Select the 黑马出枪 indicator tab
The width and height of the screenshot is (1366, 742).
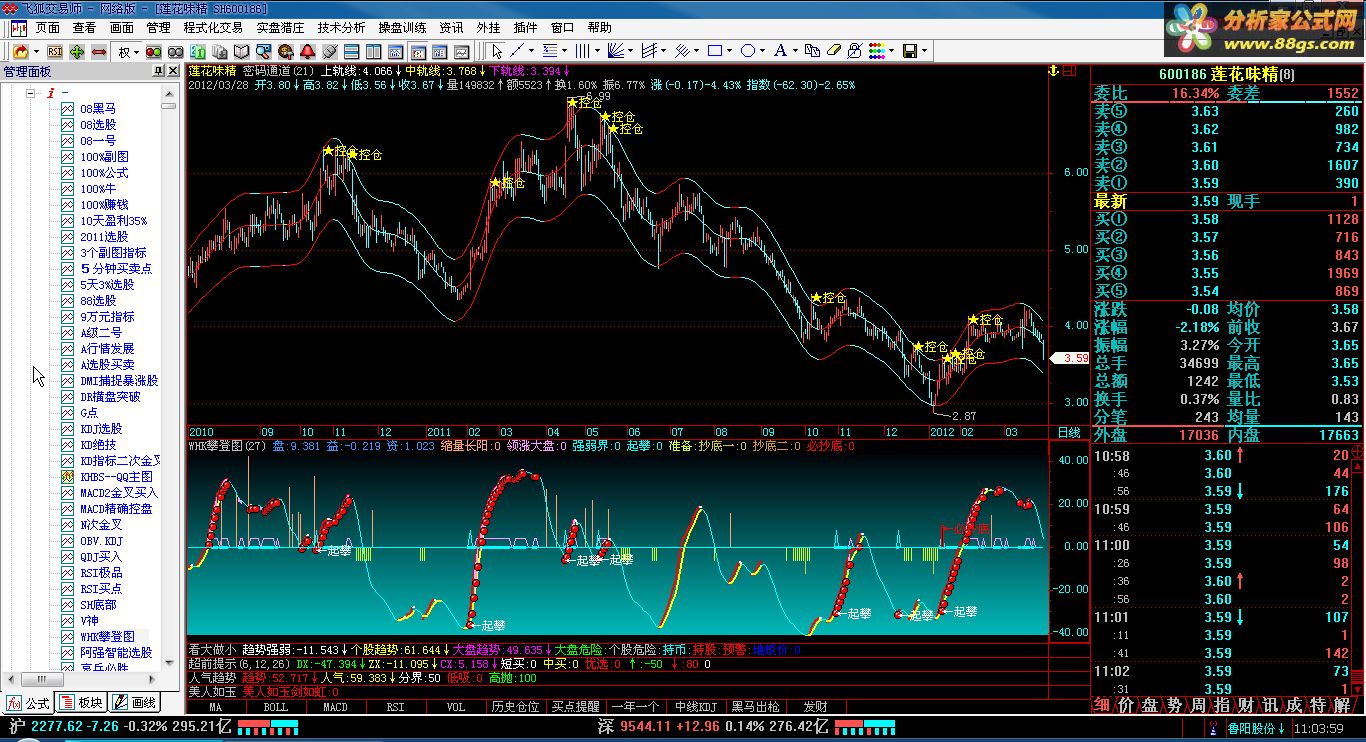tap(754, 707)
